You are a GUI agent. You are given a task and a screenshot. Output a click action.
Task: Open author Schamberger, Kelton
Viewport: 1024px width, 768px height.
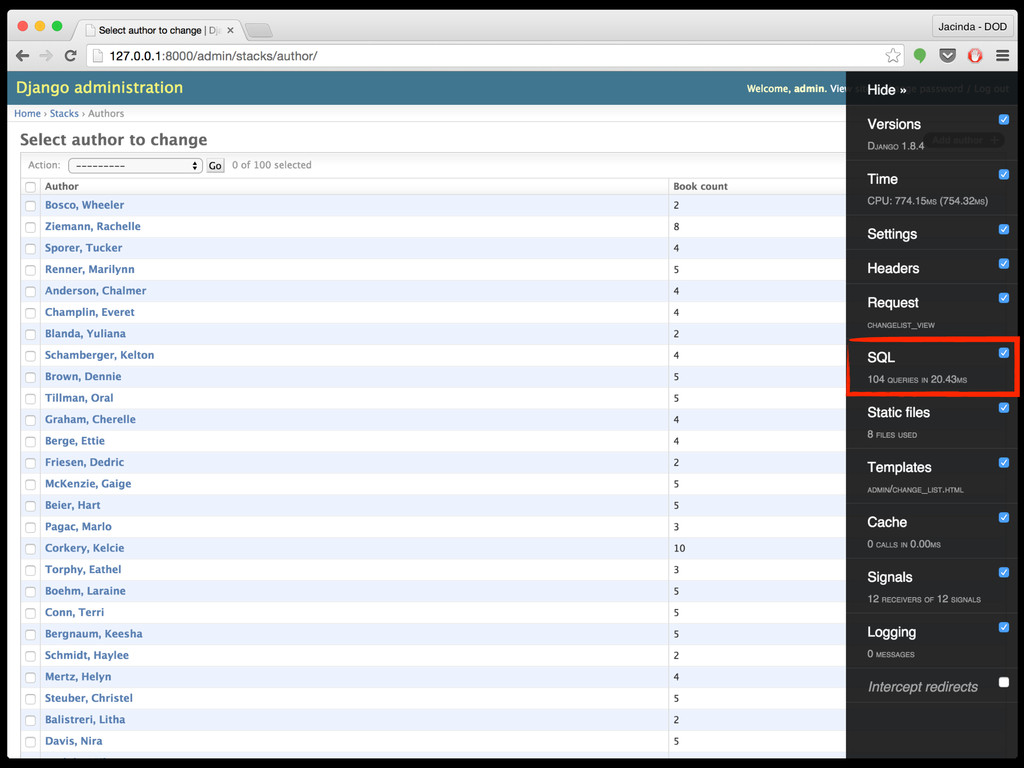pyautogui.click(x=99, y=355)
